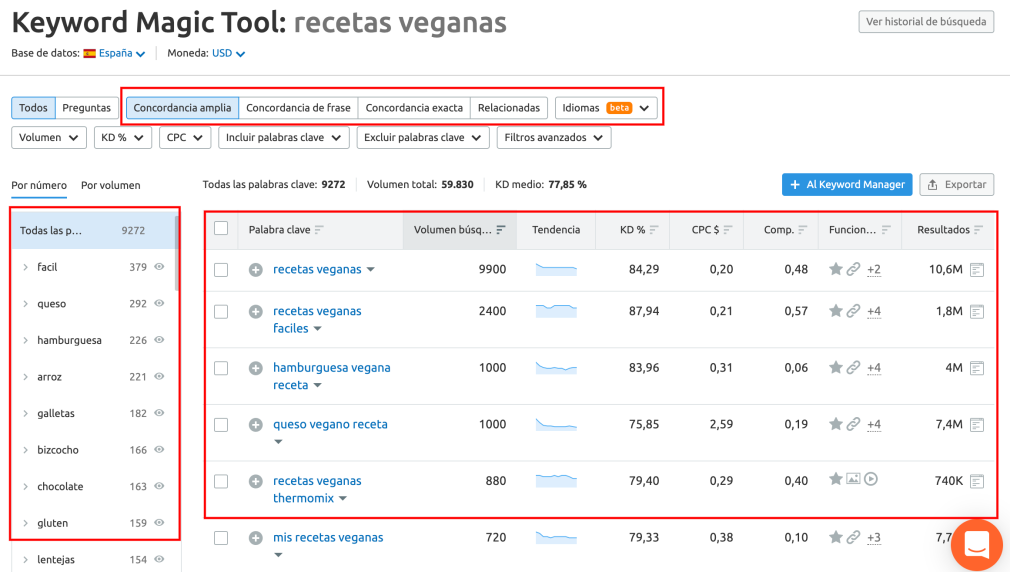Screen dimensions: 1010x572
Task: Open the orange chat widget
Action: 977,545
